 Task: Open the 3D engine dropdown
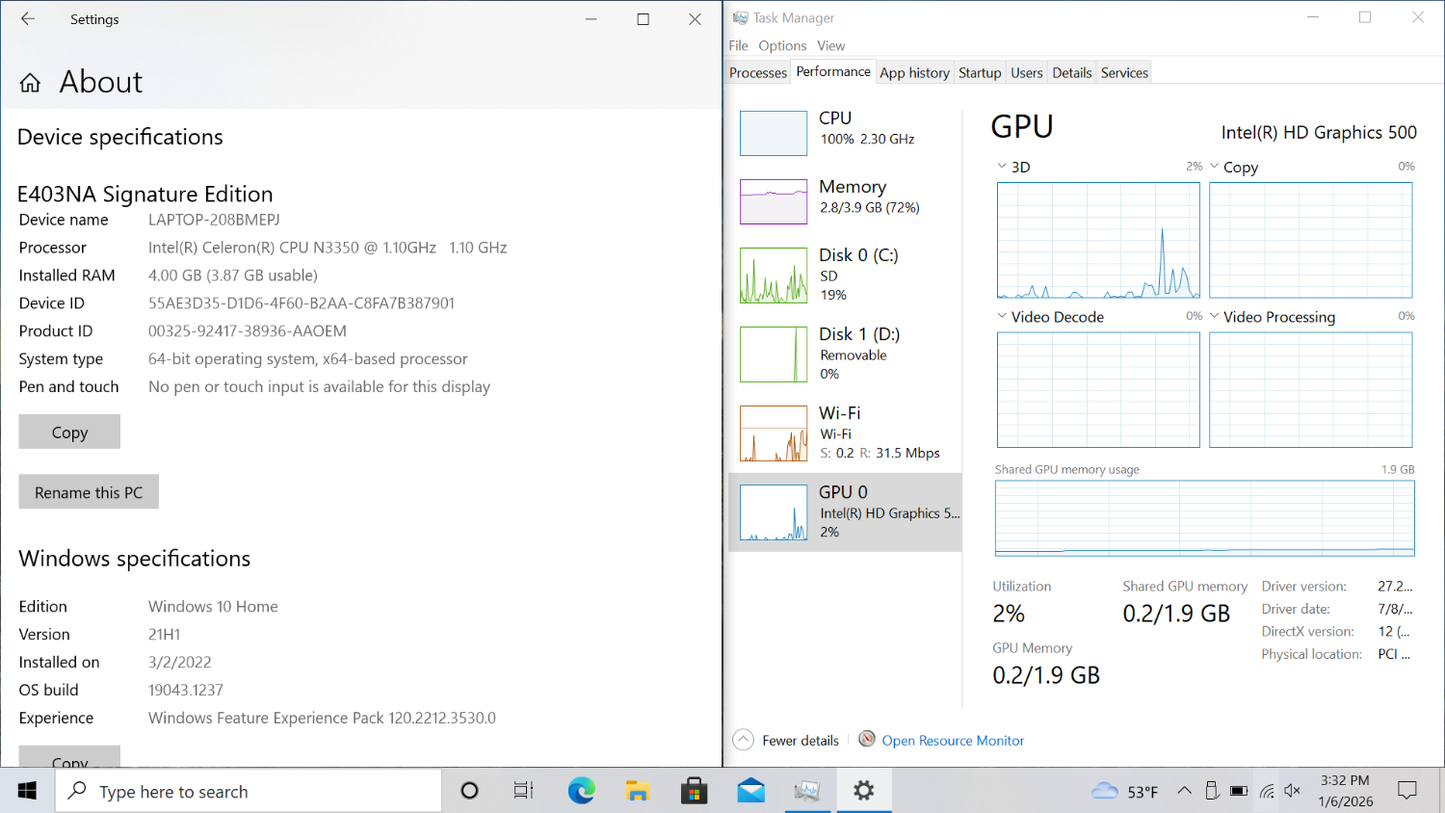(x=1002, y=167)
